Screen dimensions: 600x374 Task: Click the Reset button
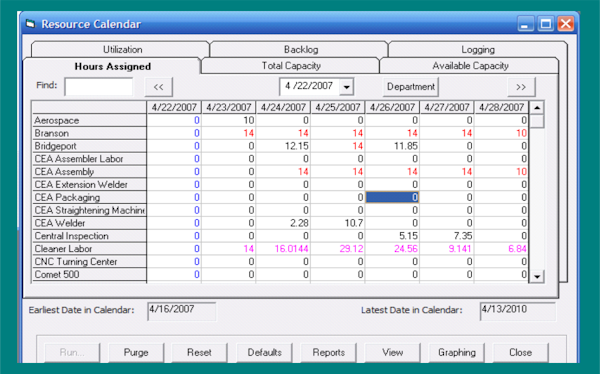pyautogui.click(x=199, y=352)
